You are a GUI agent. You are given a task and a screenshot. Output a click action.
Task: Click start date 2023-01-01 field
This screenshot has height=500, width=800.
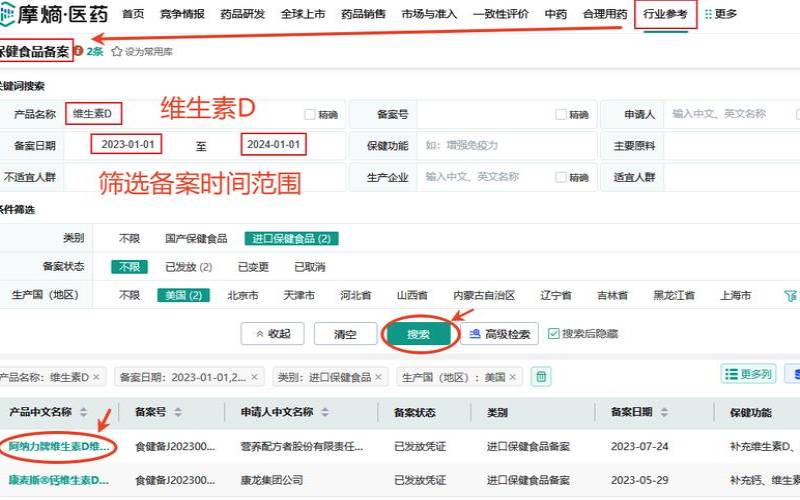point(128,144)
